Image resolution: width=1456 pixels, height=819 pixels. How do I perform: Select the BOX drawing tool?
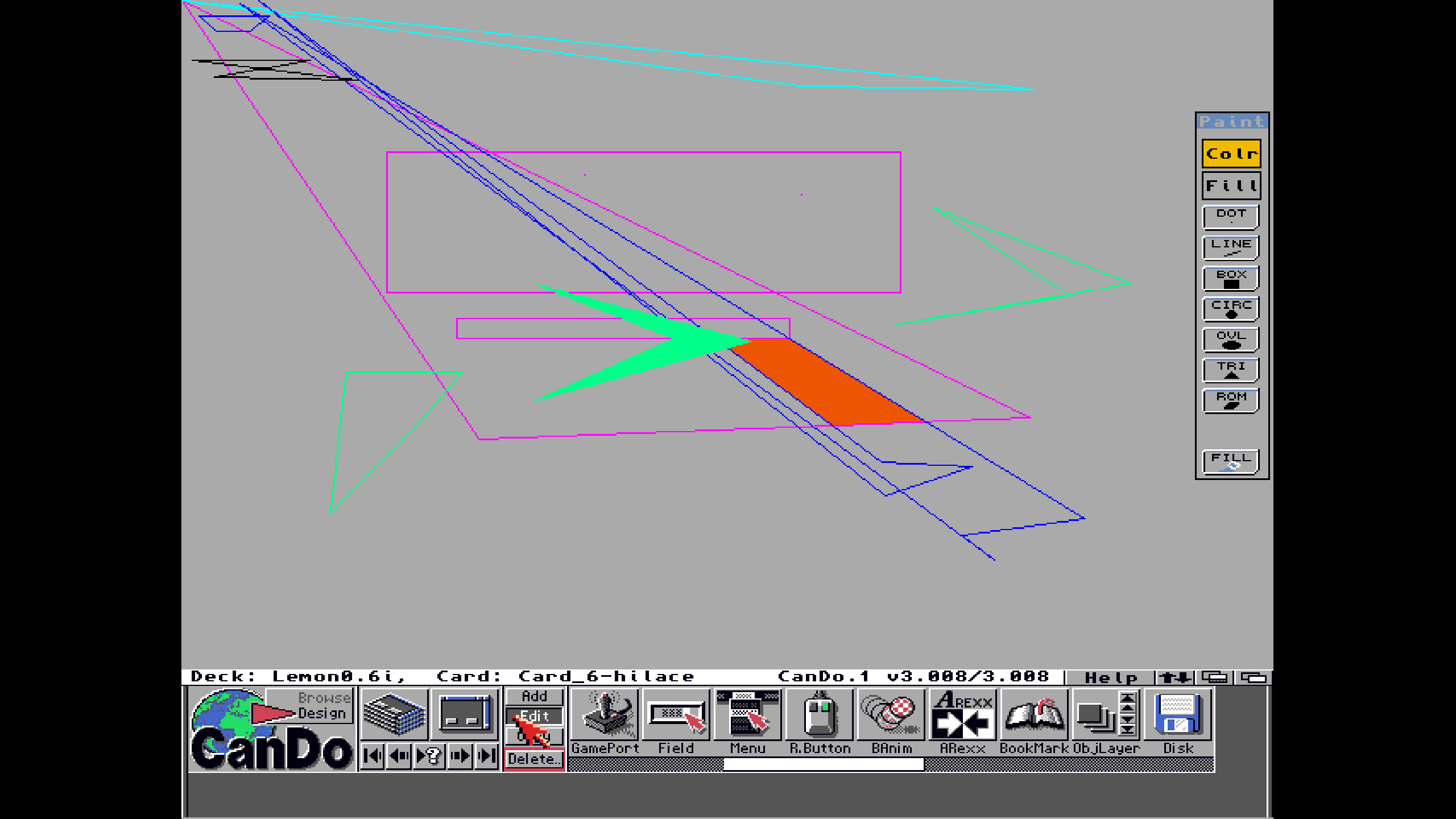coord(1230,278)
